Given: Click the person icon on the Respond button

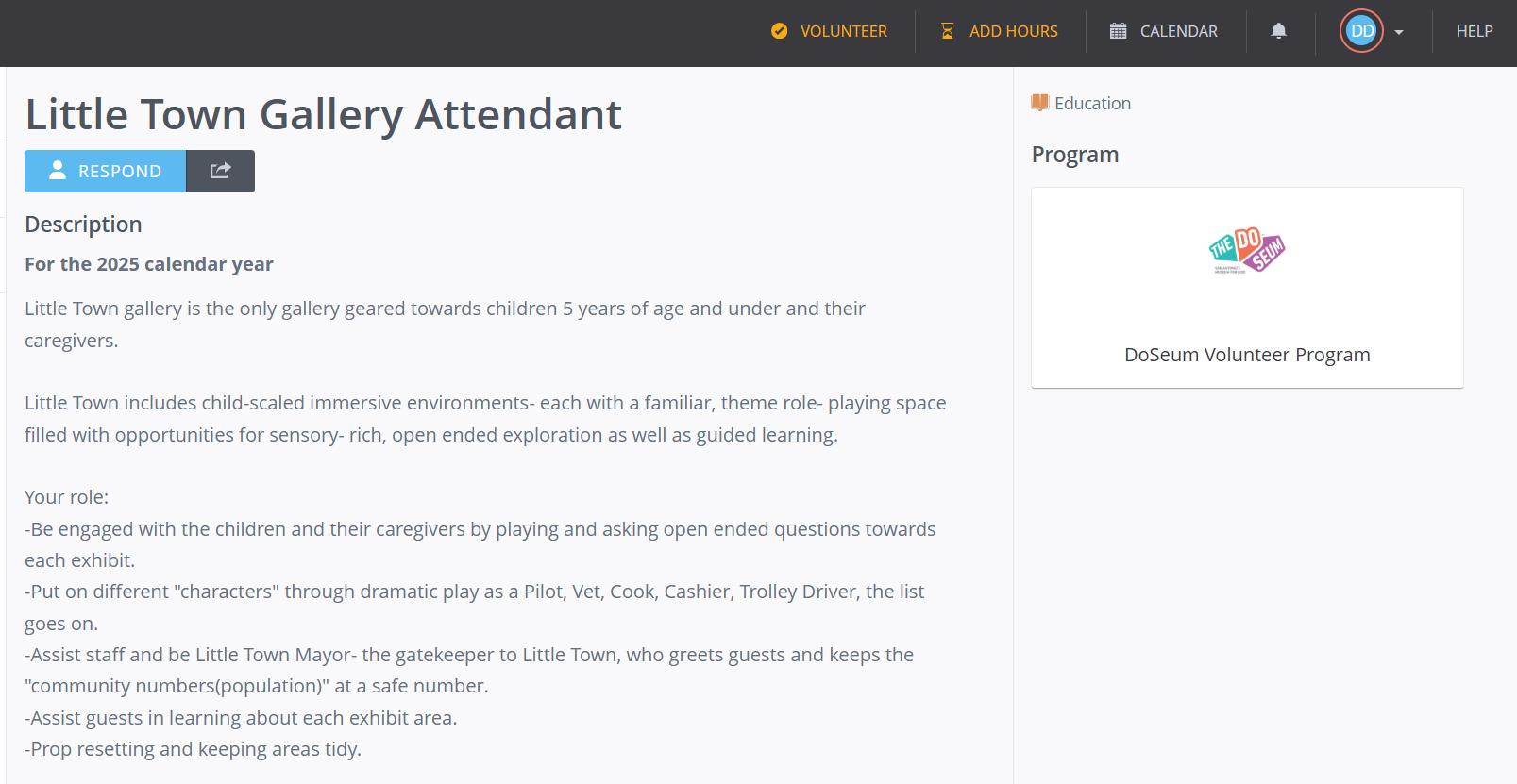Looking at the screenshot, I should click(x=58, y=170).
